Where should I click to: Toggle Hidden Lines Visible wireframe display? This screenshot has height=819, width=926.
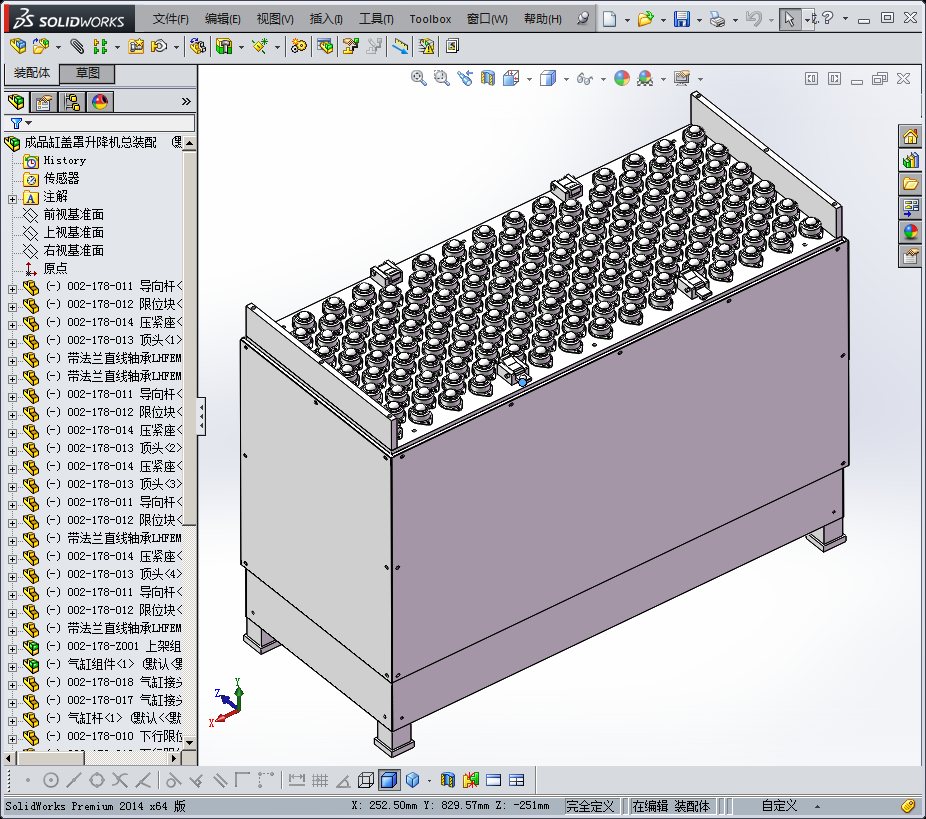(366, 780)
